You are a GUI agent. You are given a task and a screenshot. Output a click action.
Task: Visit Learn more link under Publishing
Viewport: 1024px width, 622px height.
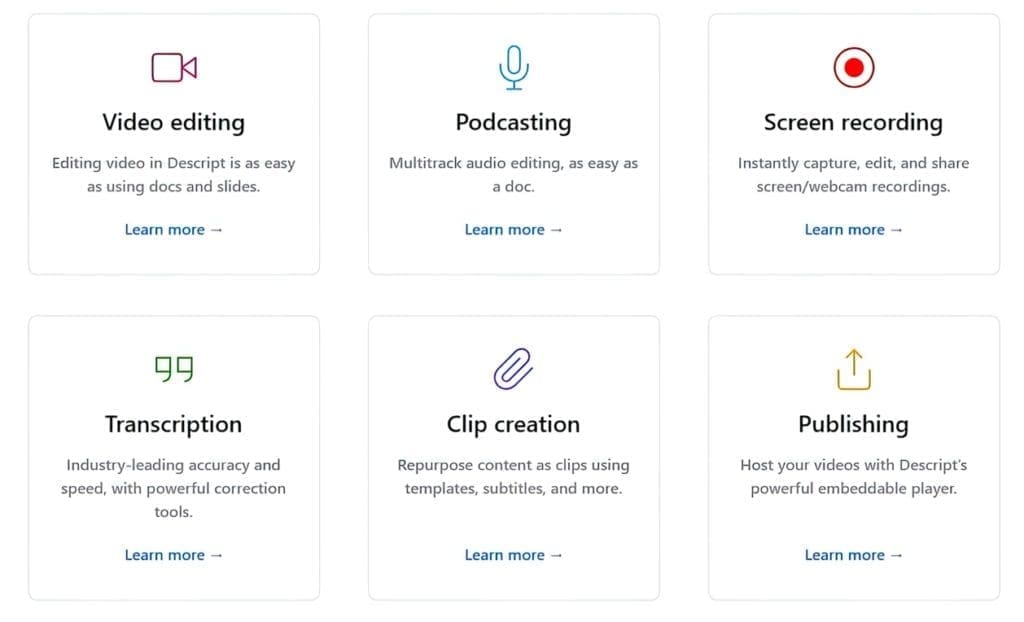(x=854, y=555)
